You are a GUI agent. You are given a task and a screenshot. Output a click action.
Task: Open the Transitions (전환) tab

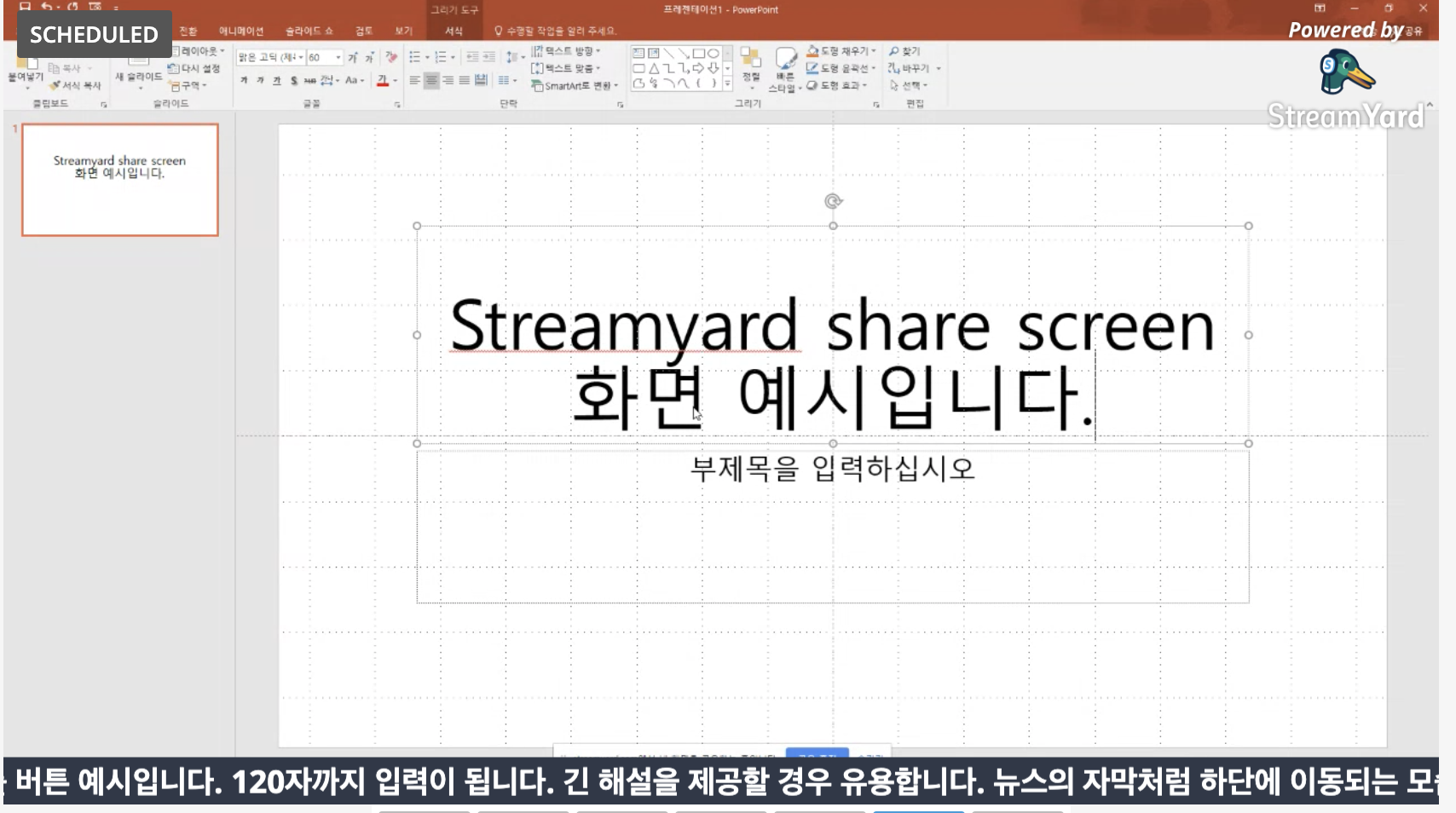coord(188,31)
